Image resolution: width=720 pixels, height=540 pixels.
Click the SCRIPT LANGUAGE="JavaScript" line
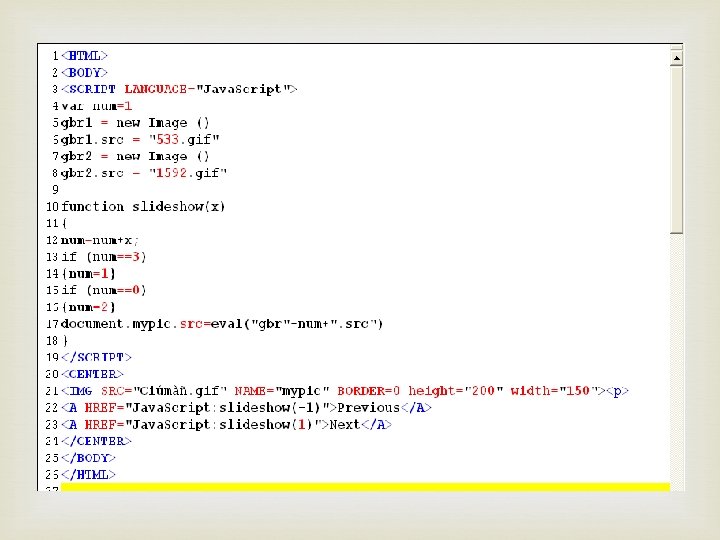pyautogui.click(x=179, y=89)
